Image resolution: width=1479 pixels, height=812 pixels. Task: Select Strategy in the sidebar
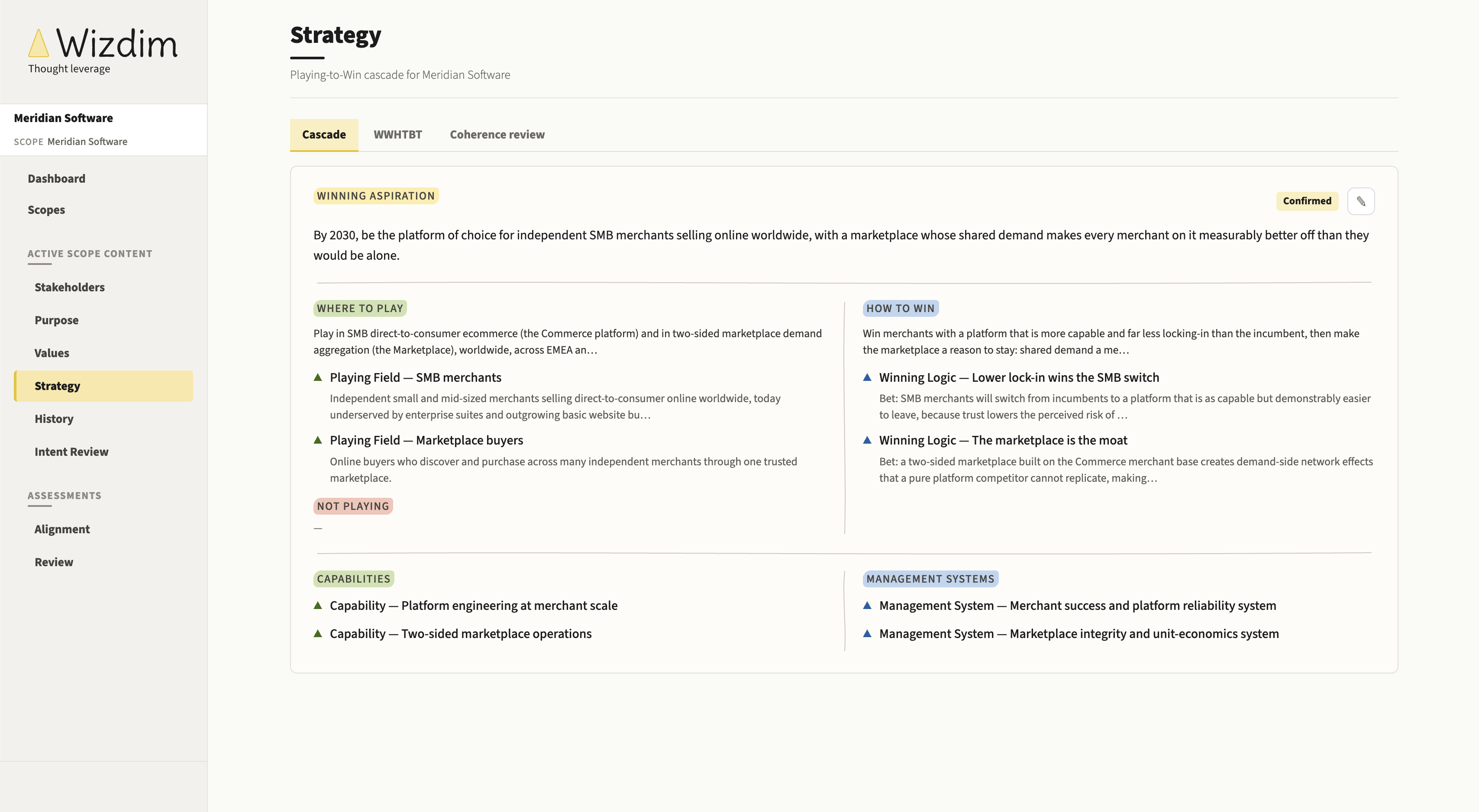(x=103, y=386)
